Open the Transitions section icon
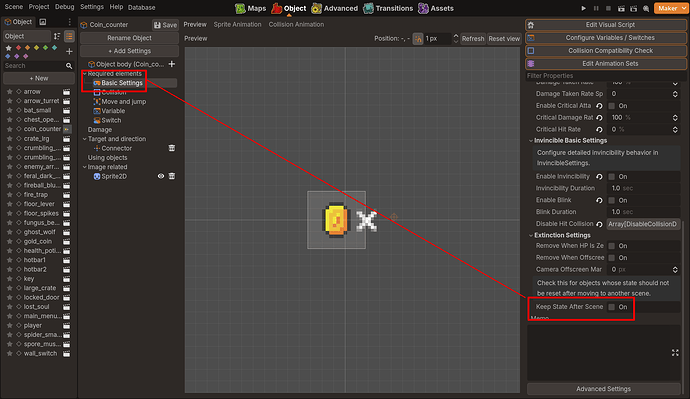 (x=368, y=8)
